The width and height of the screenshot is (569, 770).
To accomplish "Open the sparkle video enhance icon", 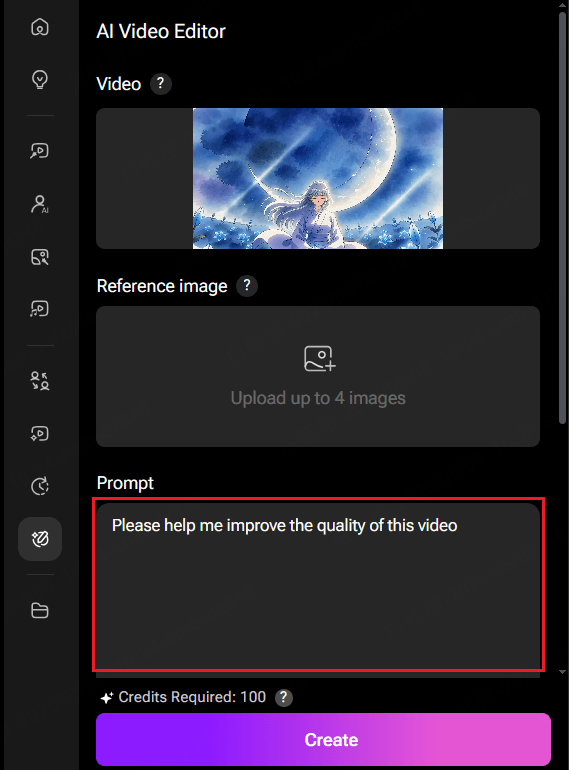I will 40,434.
